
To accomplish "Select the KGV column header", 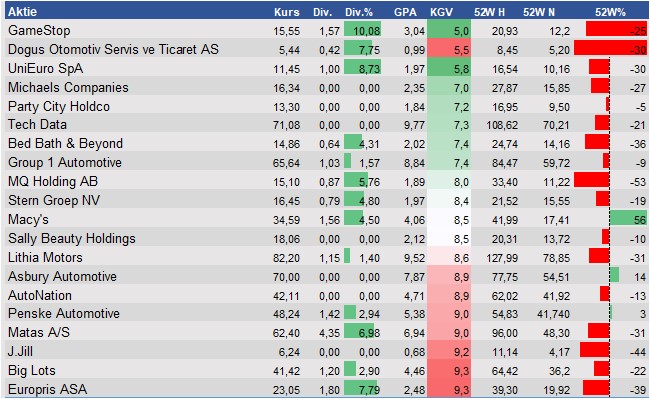I will [441, 12].
